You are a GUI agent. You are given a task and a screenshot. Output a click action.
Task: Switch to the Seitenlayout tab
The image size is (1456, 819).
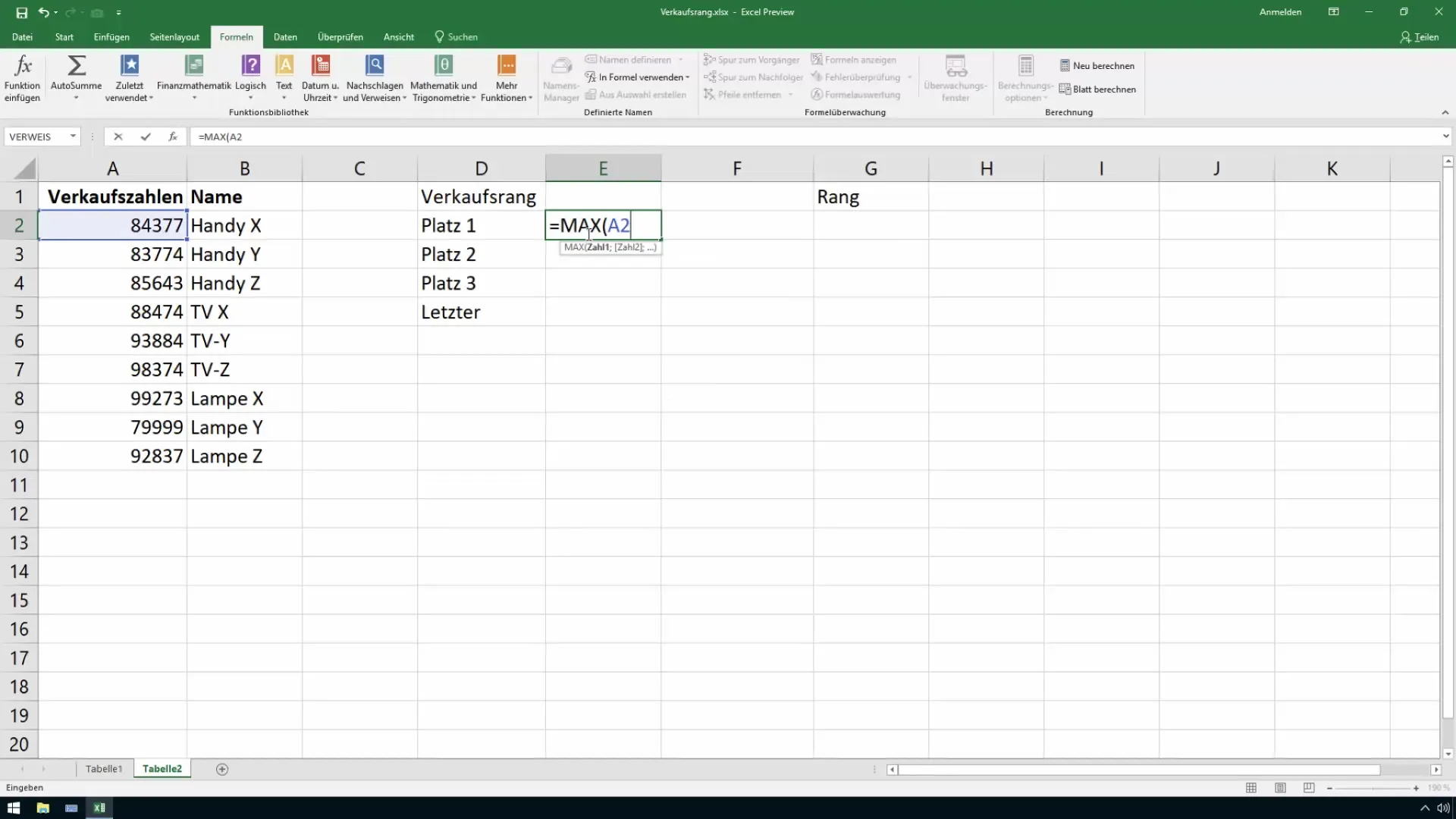point(174,37)
